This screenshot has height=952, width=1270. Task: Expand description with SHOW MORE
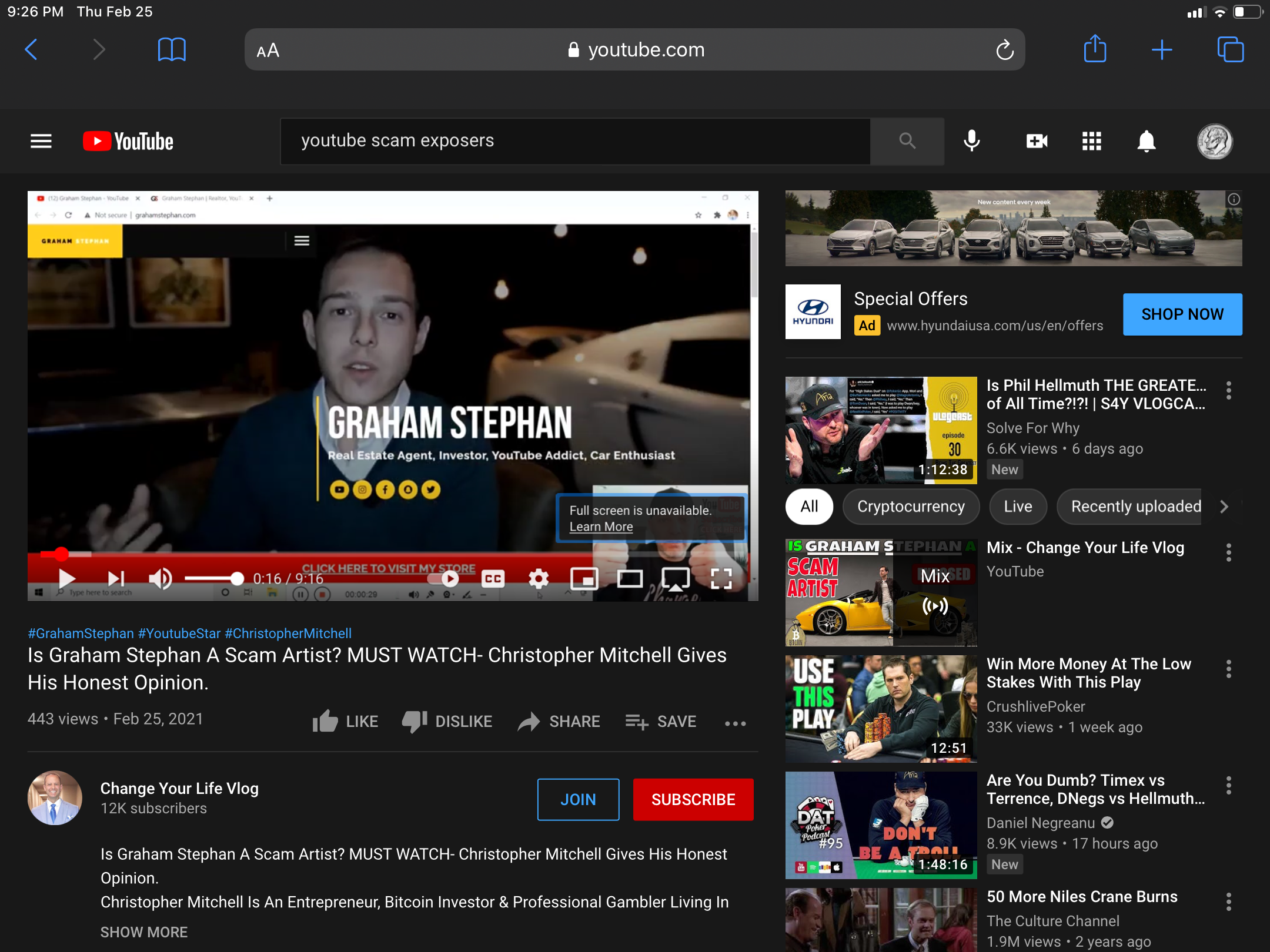pyautogui.click(x=144, y=932)
